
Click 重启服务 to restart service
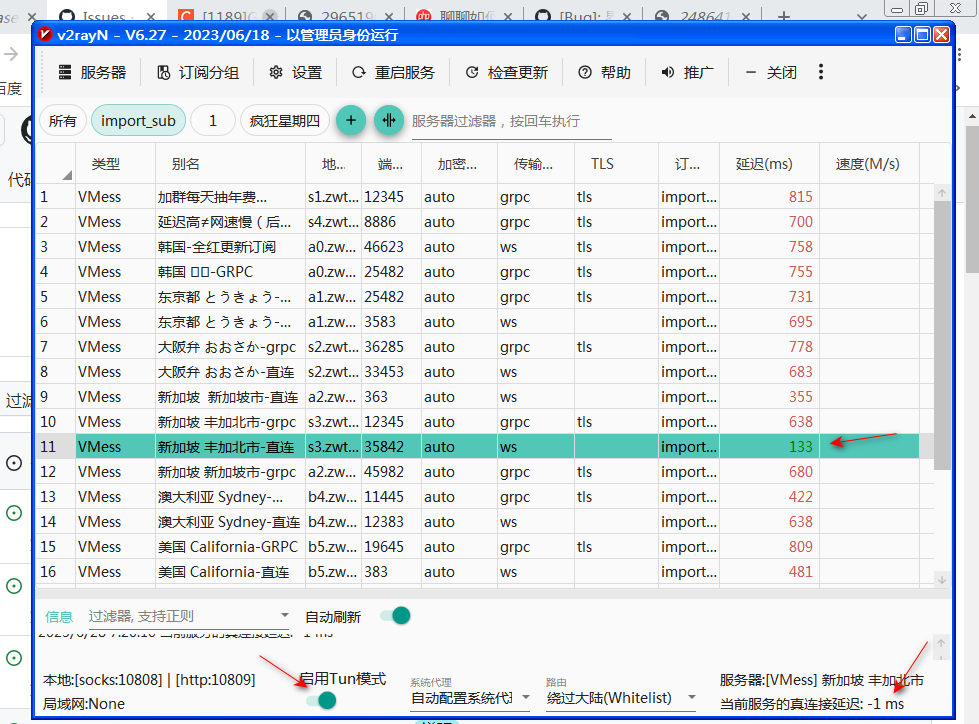393,72
